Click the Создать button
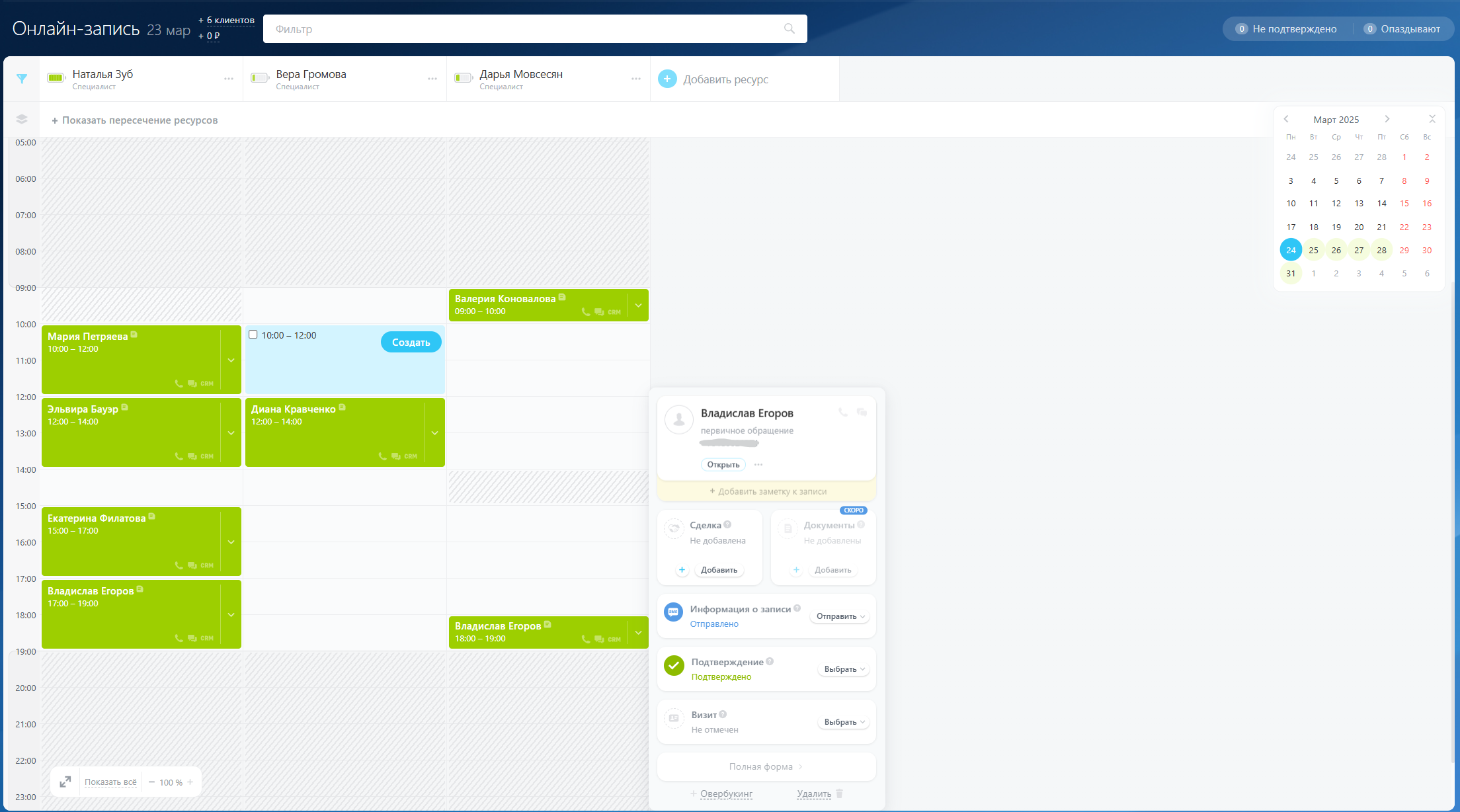This screenshot has height=812, width=1460. [x=411, y=342]
